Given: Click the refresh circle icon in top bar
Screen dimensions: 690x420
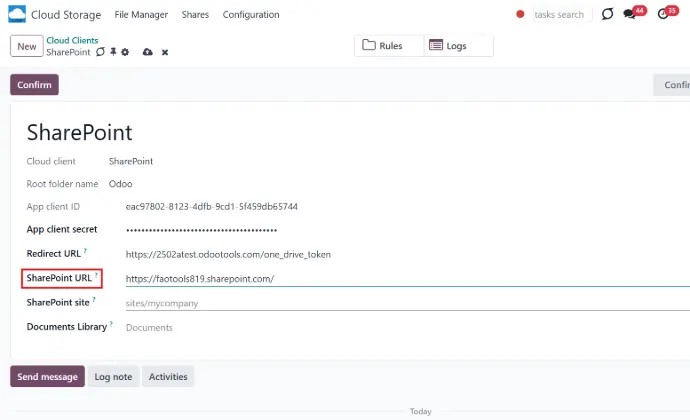Looking at the screenshot, I should point(607,14).
